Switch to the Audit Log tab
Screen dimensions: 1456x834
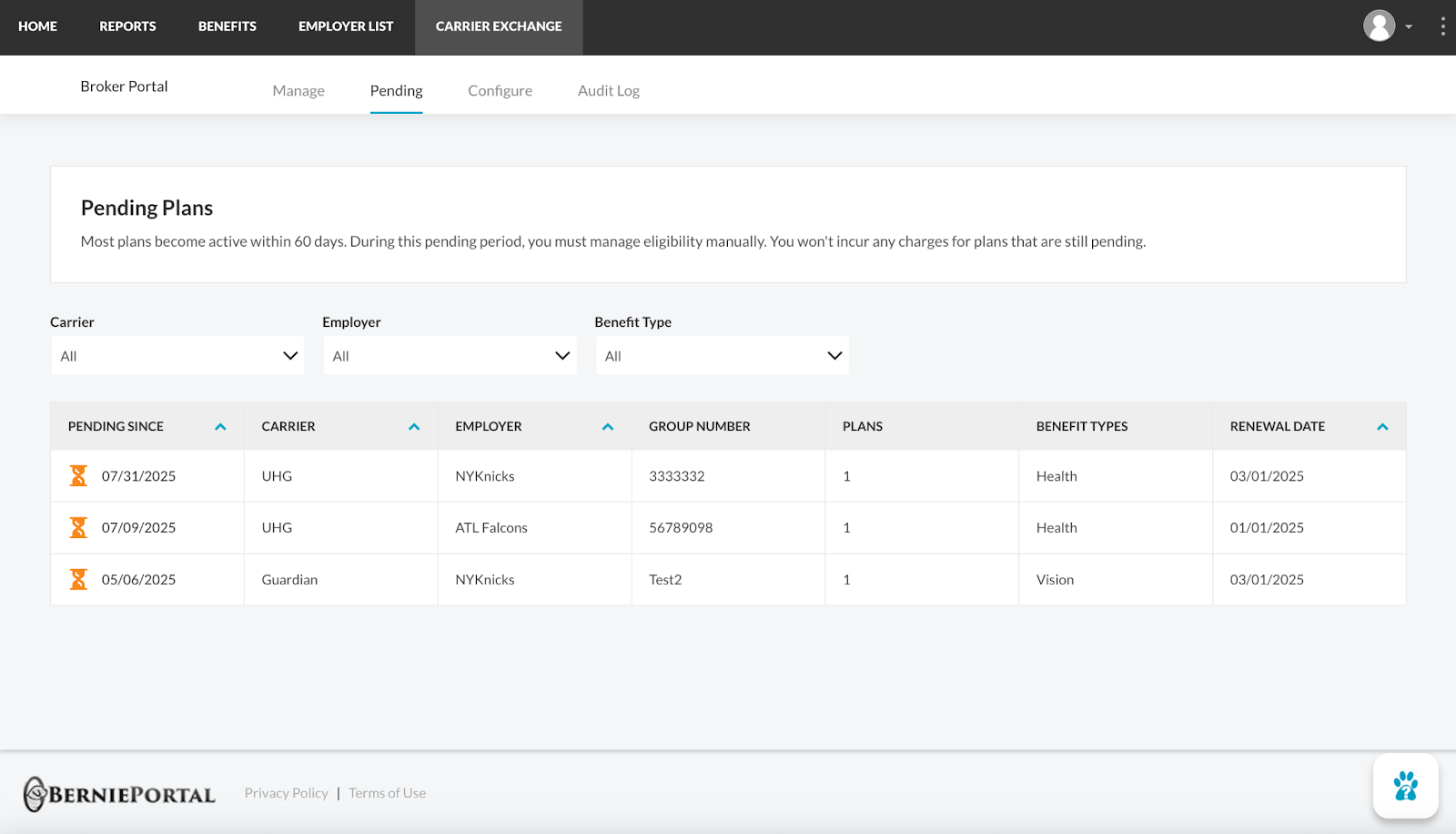point(609,90)
